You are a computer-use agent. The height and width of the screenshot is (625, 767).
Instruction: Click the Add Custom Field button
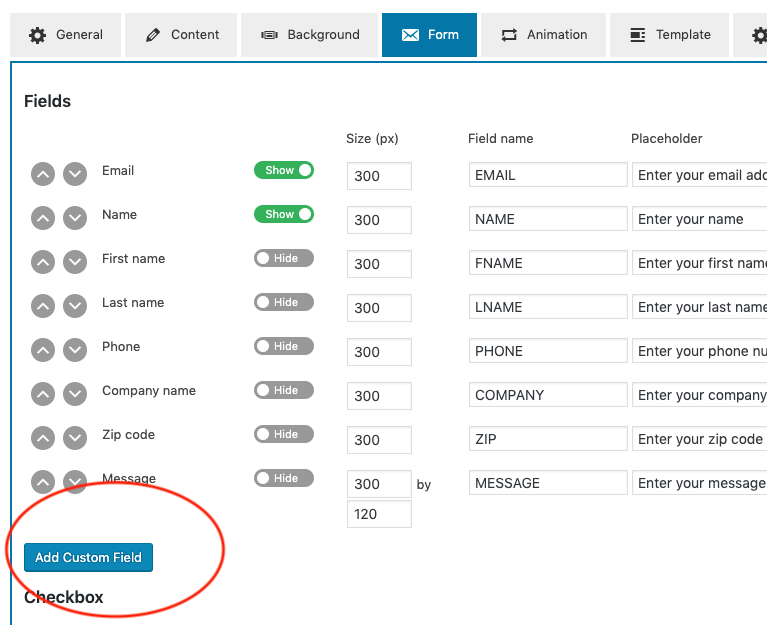88,557
